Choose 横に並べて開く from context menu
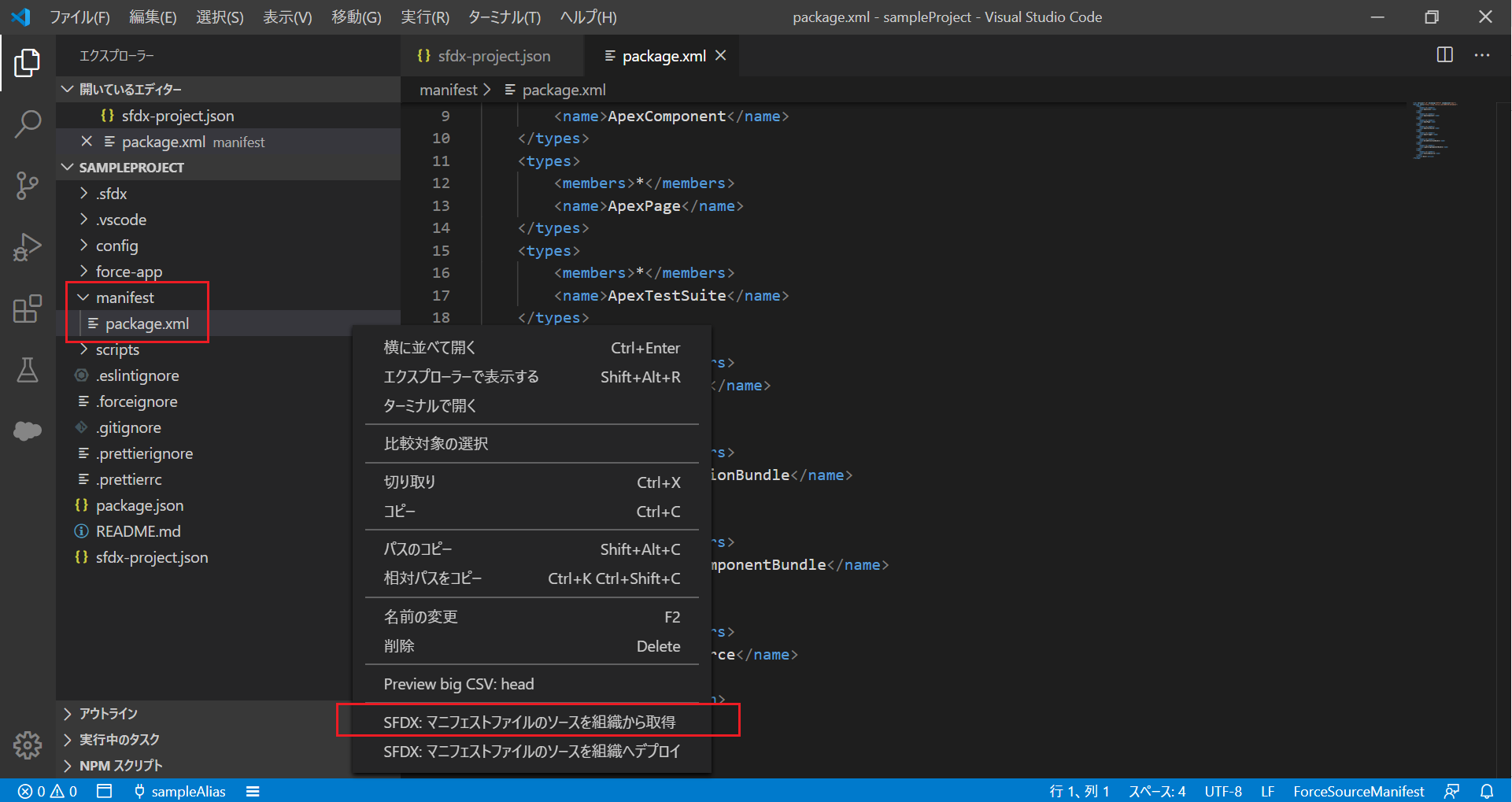Image resolution: width=1512 pixels, height=802 pixels. click(532, 348)
